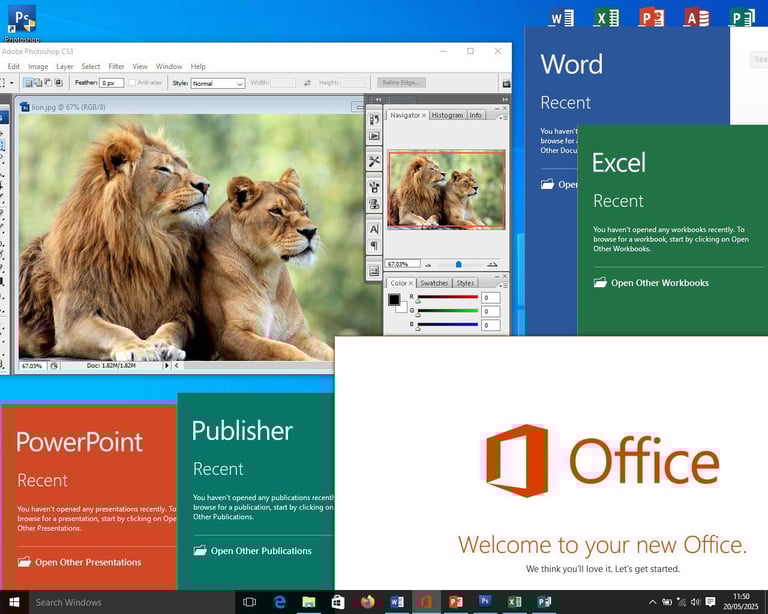Image resolution: width=768 pixels, height=614 pixels.
Task: Switch to the Styles tab
Action: click(x=465, y=283)
